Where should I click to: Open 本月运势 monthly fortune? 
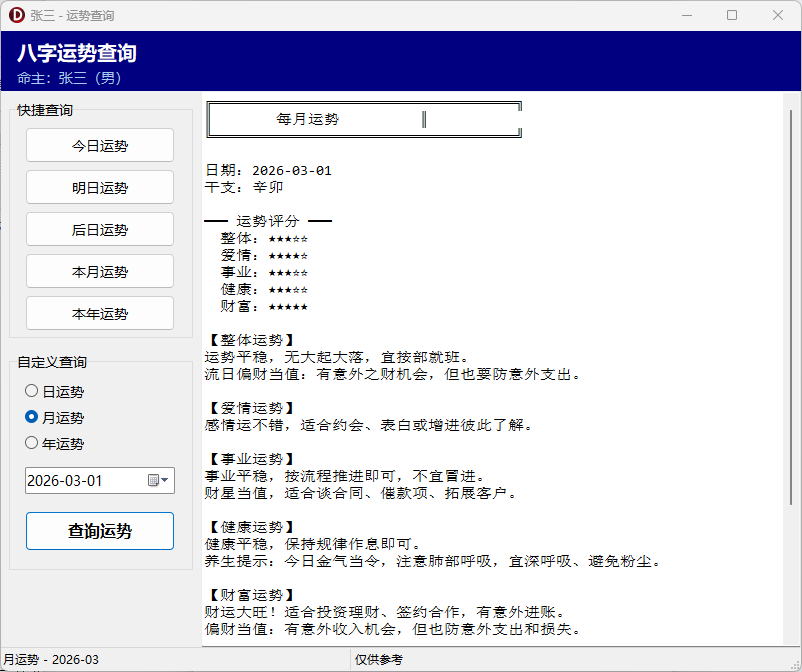[99, 271]
